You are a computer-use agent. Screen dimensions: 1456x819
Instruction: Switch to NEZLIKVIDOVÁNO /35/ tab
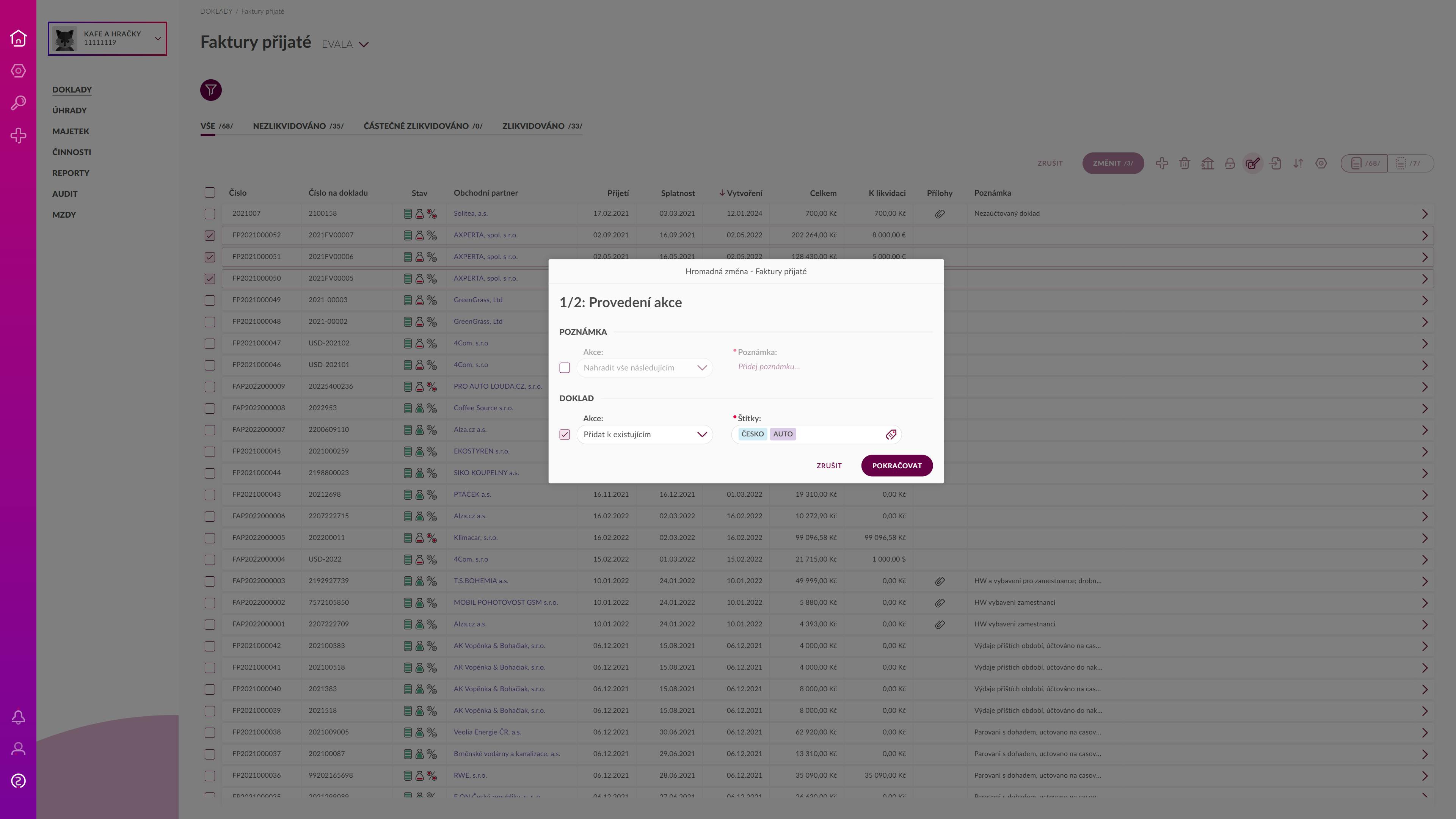tap(298, 126)
